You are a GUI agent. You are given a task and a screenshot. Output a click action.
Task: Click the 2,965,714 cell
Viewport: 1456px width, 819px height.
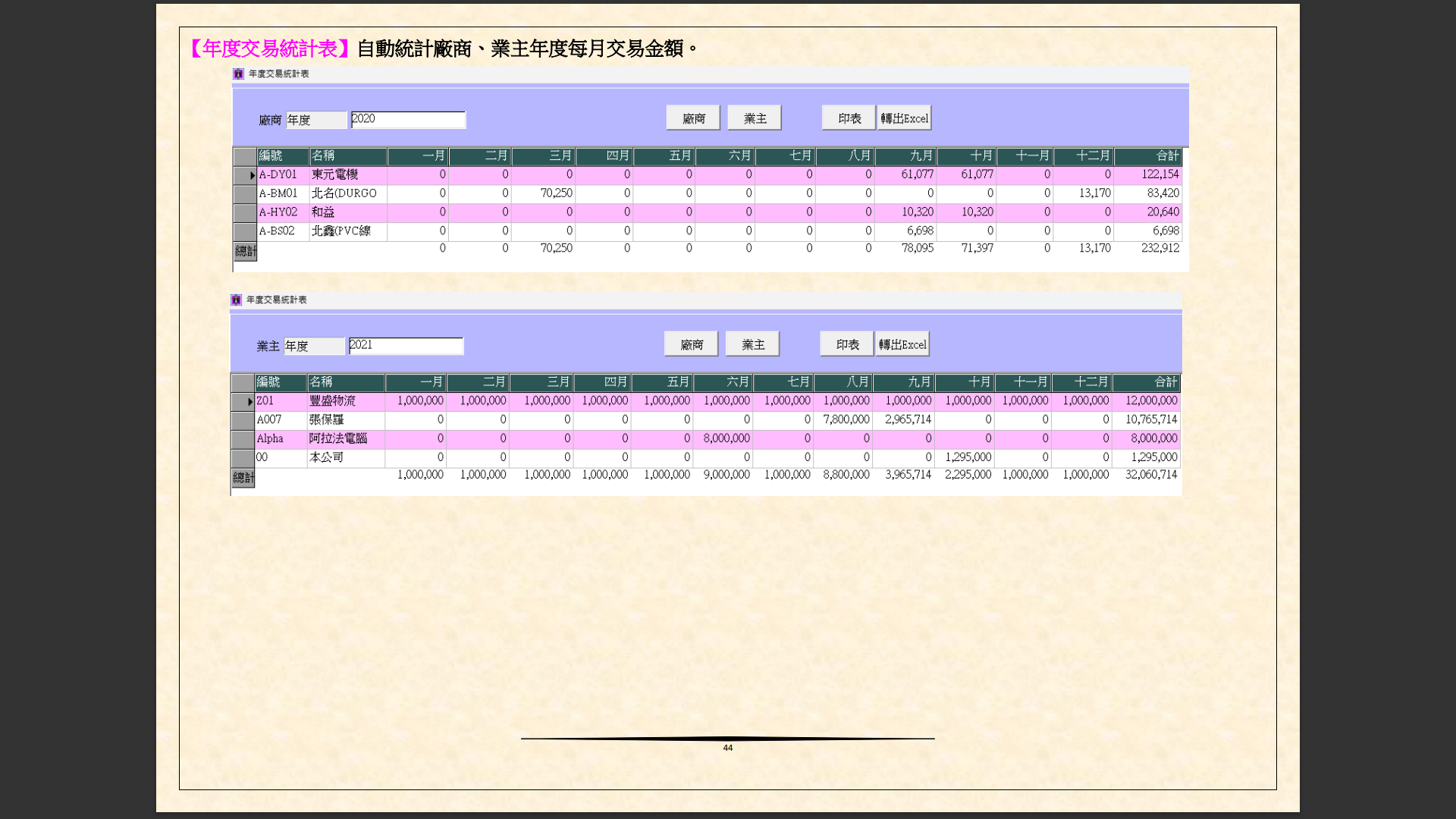pos(903,420)
